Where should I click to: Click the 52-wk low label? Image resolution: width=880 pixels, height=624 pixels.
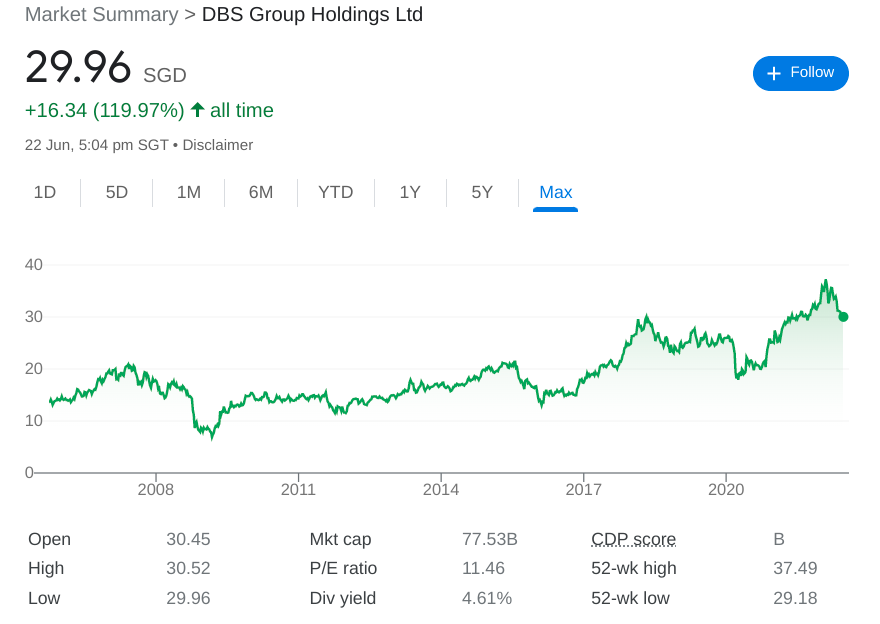[x=630, y=598]
